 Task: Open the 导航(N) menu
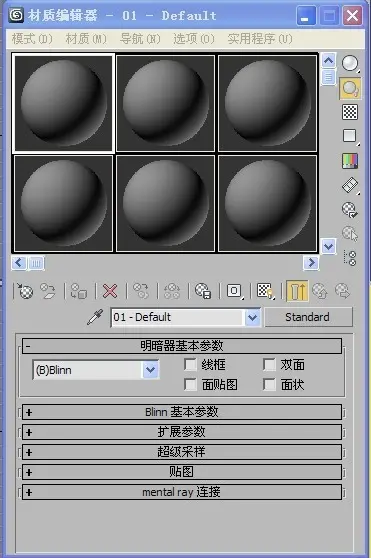tap(140, 38)
